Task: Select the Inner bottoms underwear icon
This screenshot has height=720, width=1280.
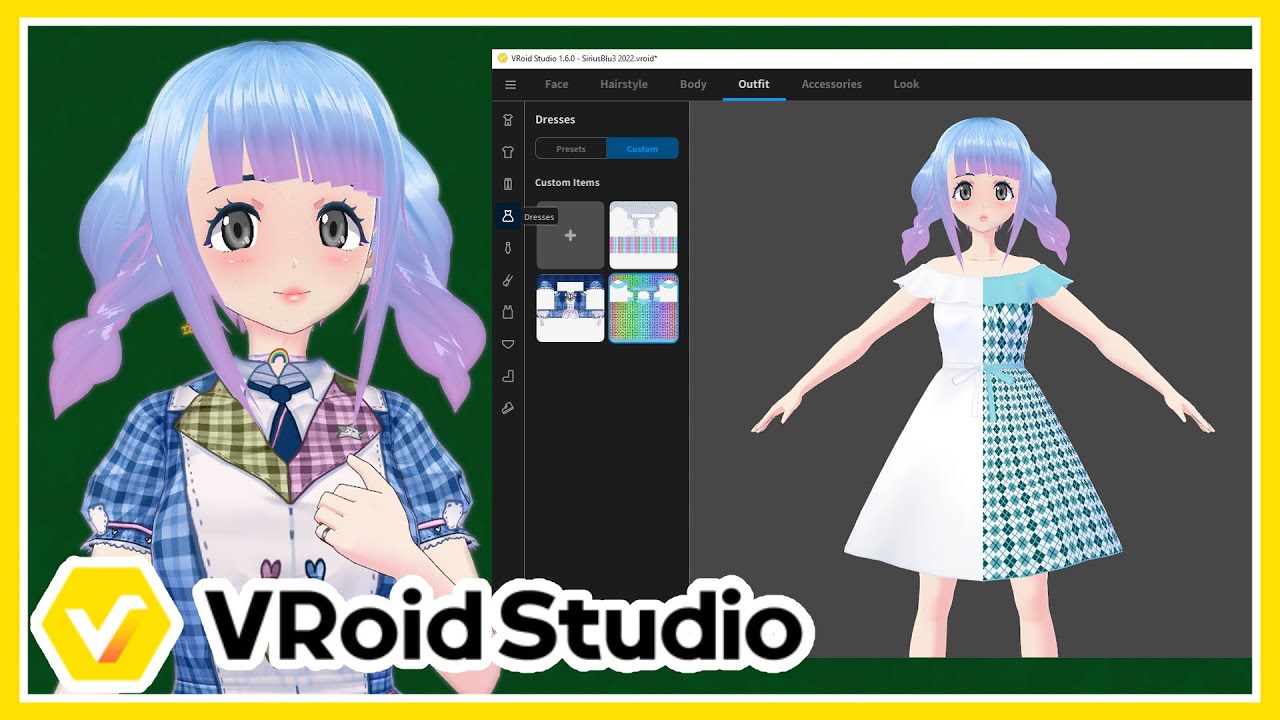Action: (x=508, y=344)
